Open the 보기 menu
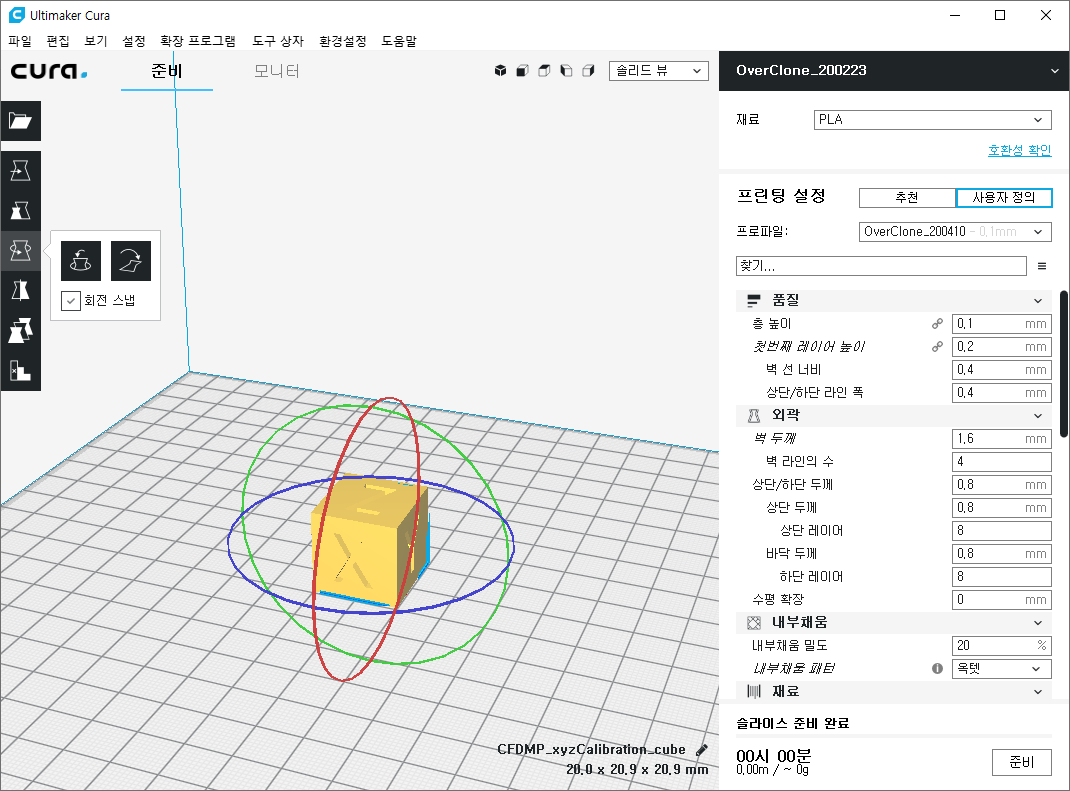The image size is (1070, 791). coord(96,41)
